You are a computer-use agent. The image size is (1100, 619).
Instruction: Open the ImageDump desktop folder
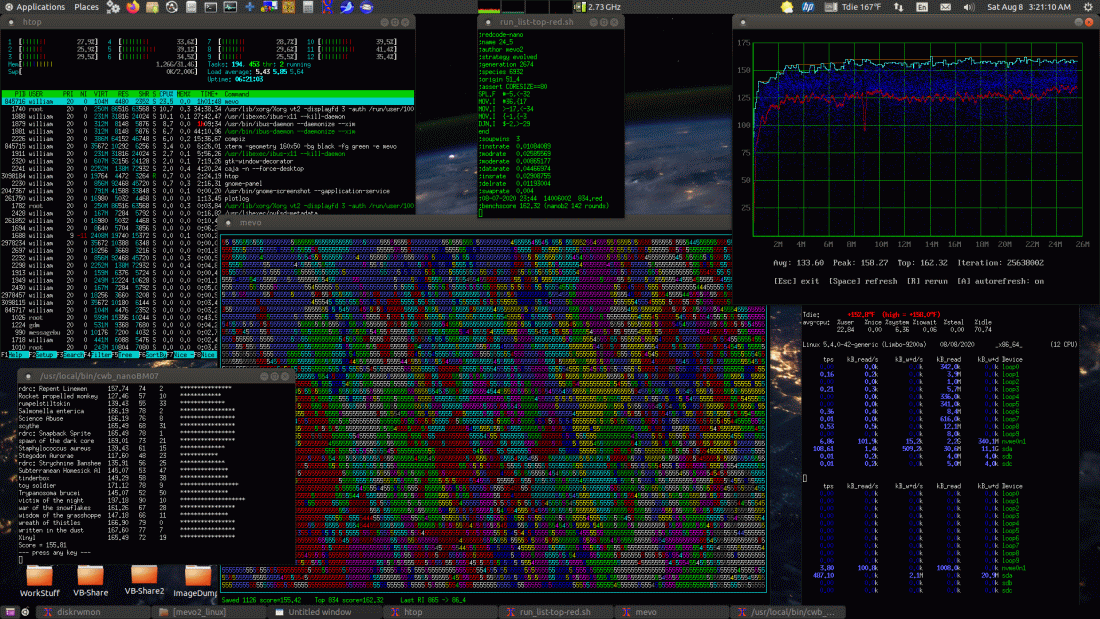(x=196, y=582)
